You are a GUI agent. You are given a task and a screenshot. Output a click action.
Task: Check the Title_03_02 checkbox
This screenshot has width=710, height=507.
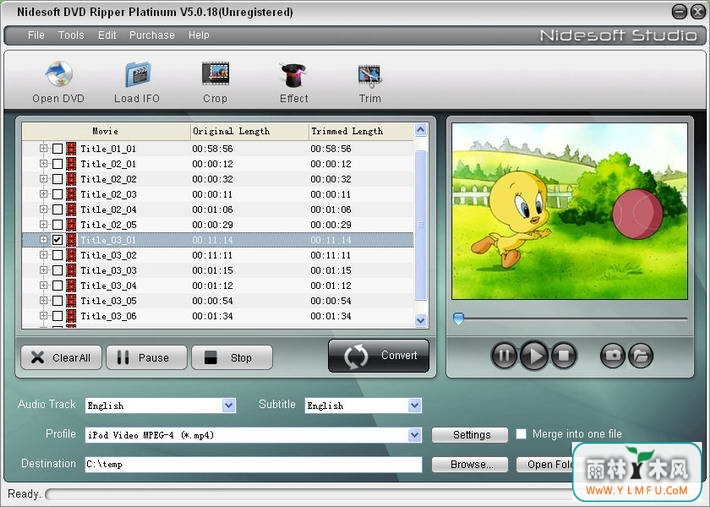(x=58, y=255)
